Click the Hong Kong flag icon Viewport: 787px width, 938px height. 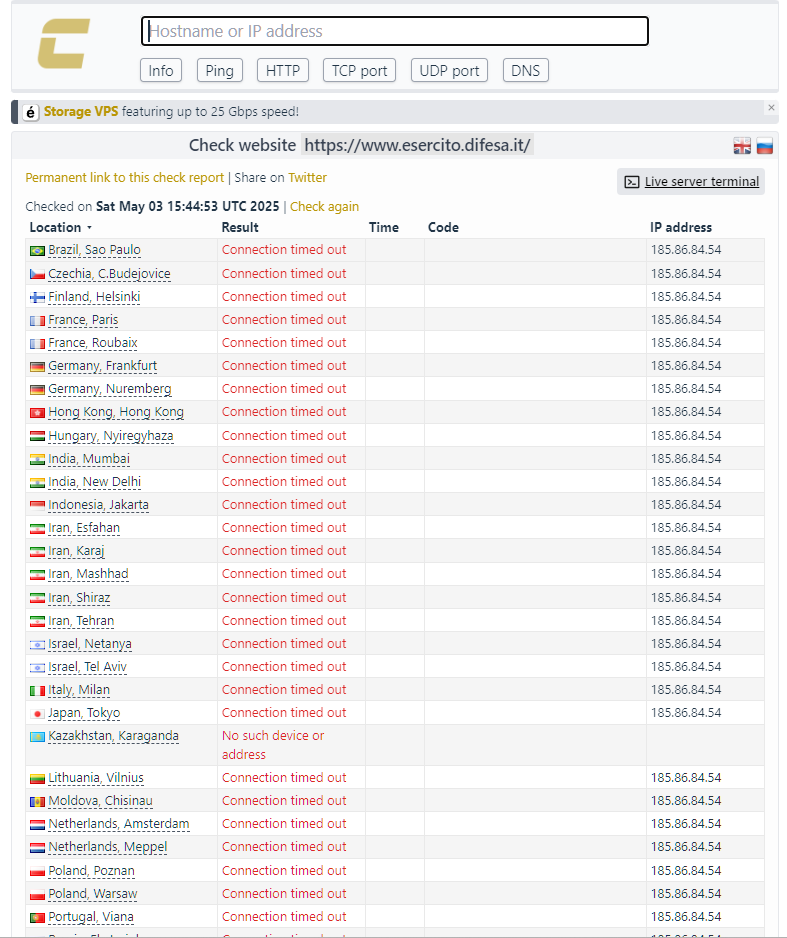click(x=37, y=412)
